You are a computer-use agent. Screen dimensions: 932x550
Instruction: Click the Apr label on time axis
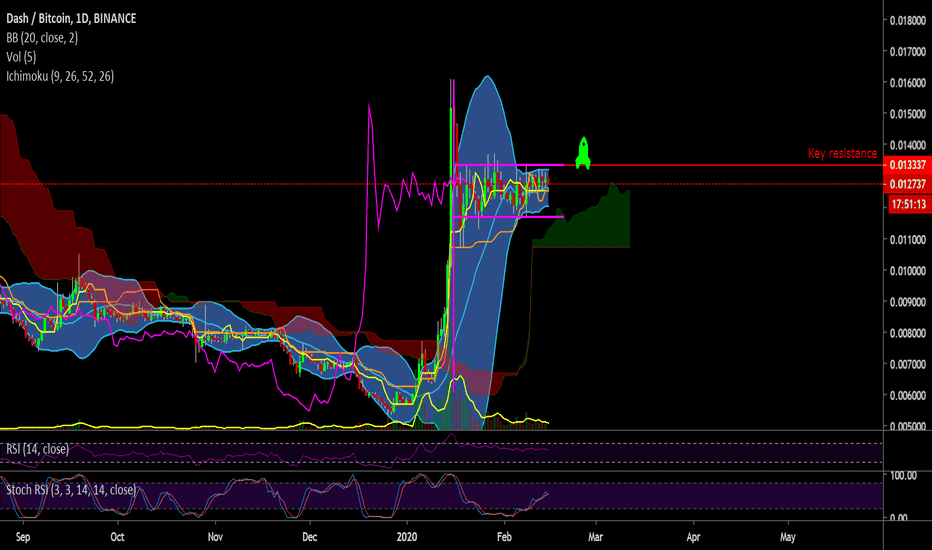coord(694,537)
